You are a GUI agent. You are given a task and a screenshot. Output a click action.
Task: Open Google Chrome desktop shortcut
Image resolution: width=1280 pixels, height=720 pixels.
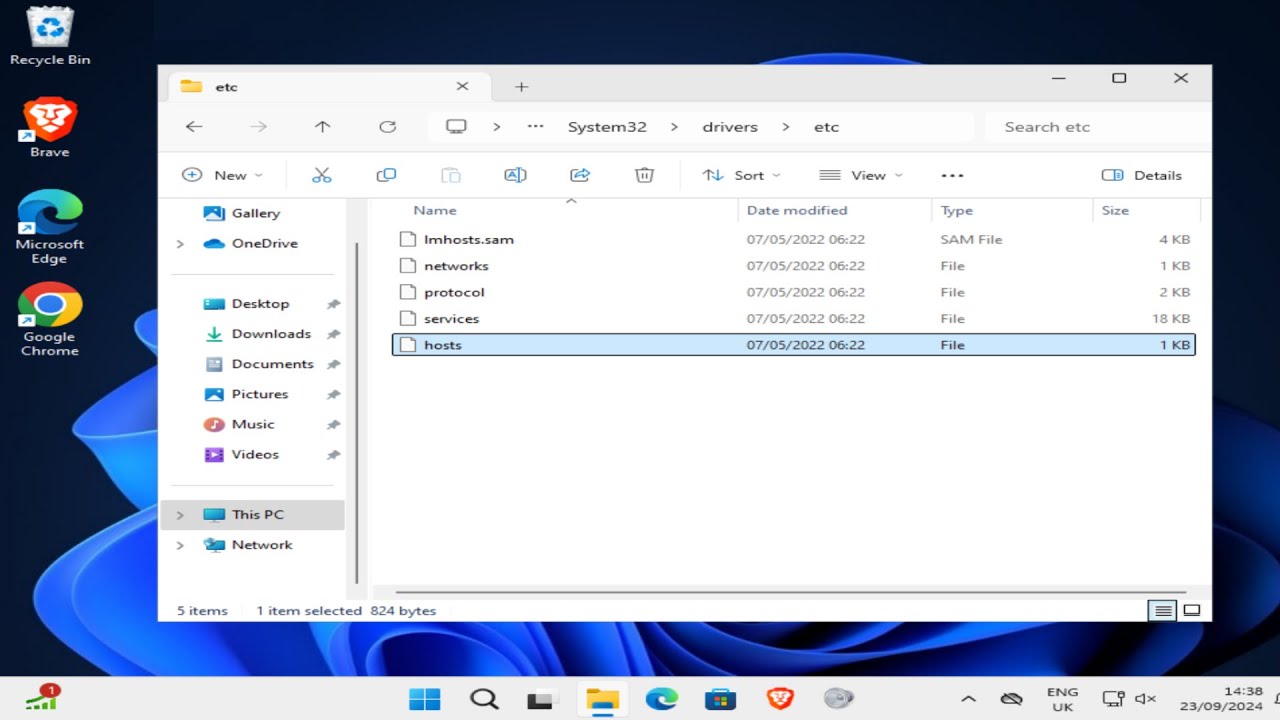pyautogui.click(x=50, y=320)
